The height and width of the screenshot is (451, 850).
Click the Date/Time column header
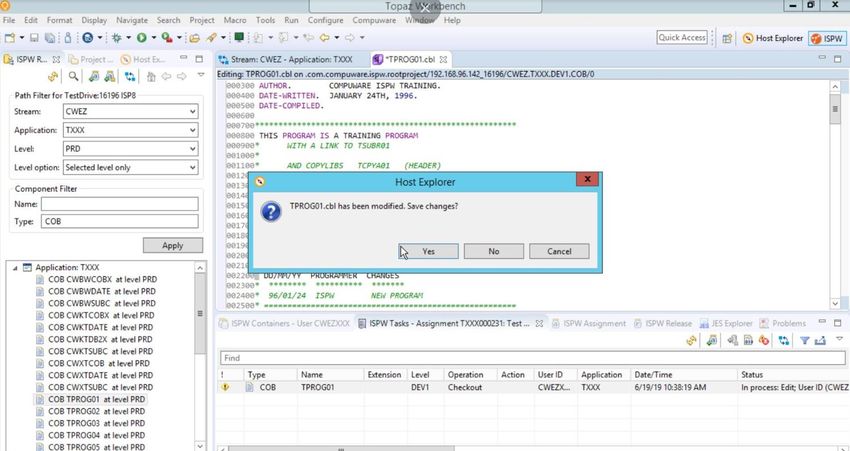click(683, 375)
